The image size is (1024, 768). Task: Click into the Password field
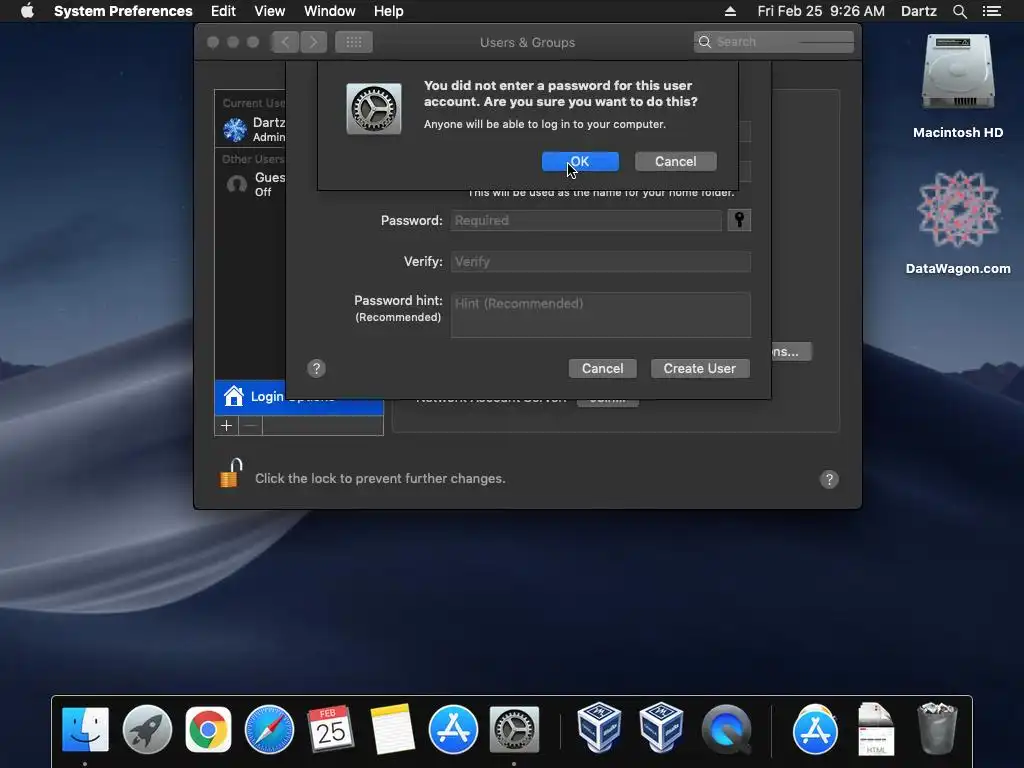tap(586, 220)
